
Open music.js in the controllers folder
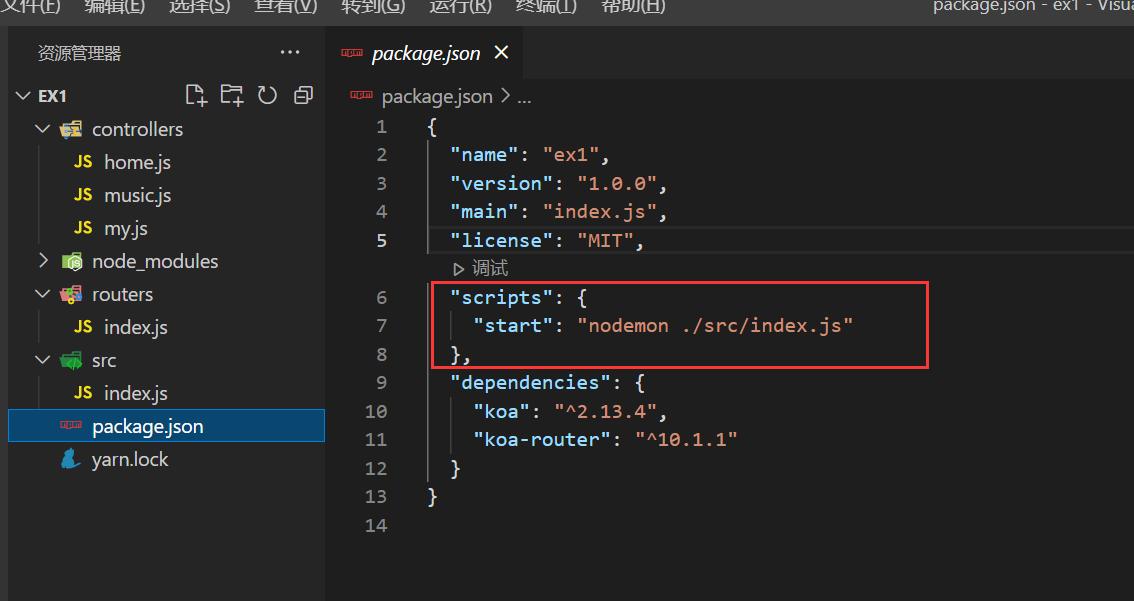(x=137, y=195)
